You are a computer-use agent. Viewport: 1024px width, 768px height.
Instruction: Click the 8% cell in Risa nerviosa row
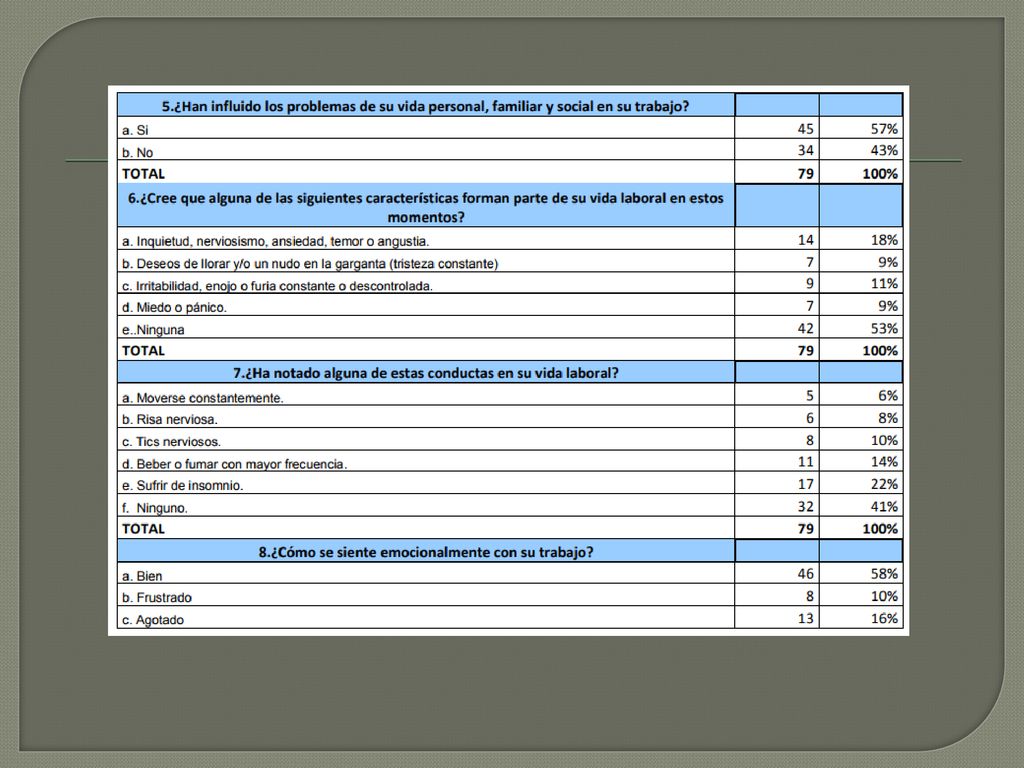(888, 417)
